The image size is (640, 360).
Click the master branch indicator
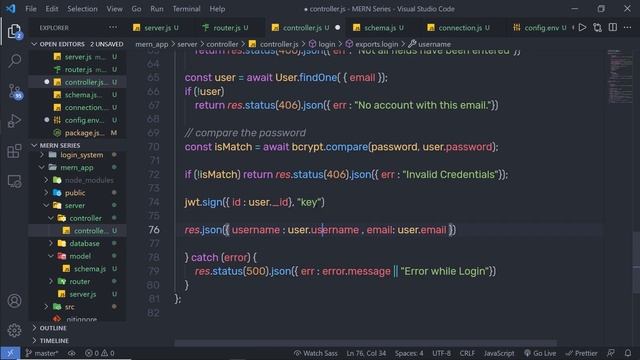point(42,353)
